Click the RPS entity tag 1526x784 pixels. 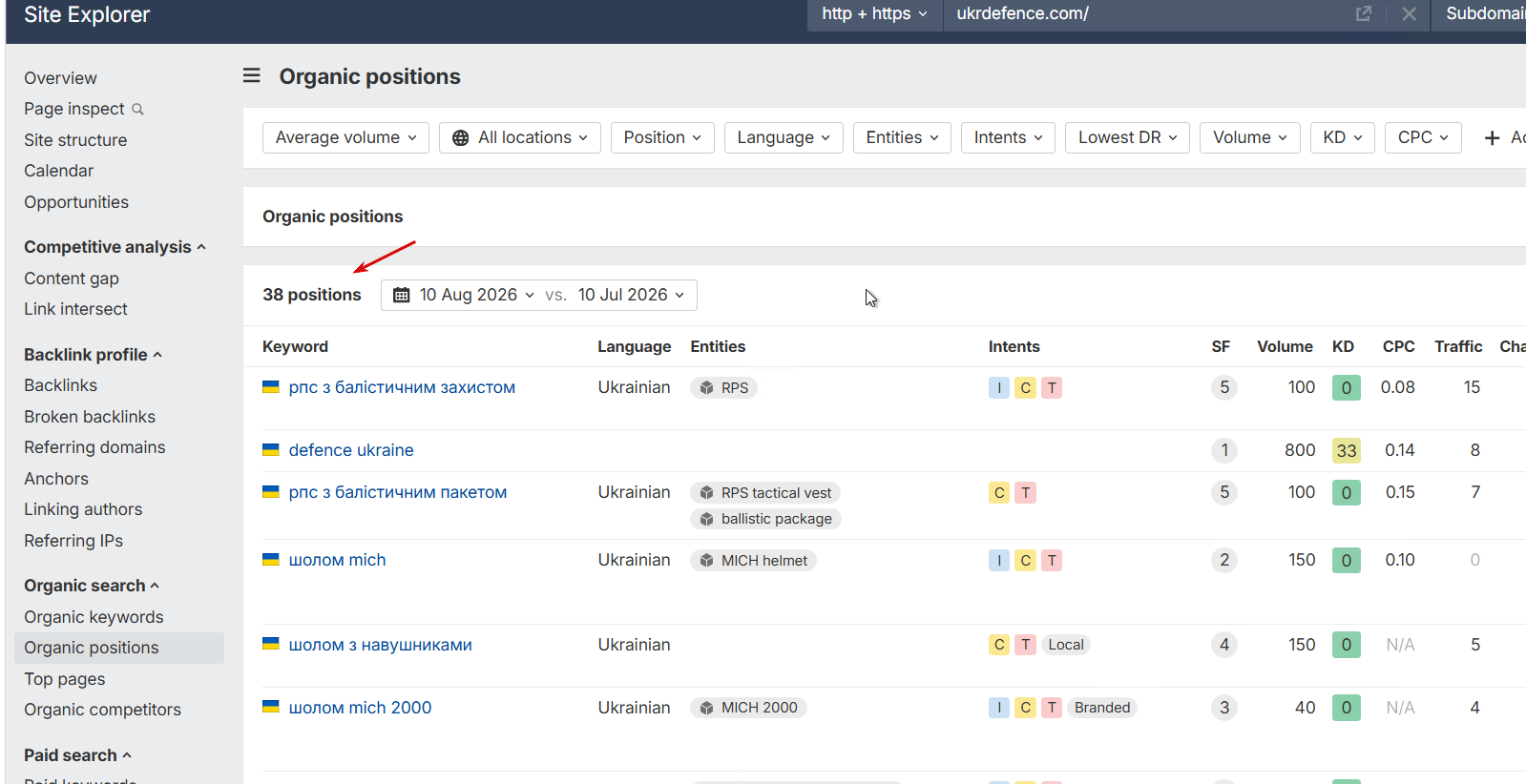[x=723, y=388]
